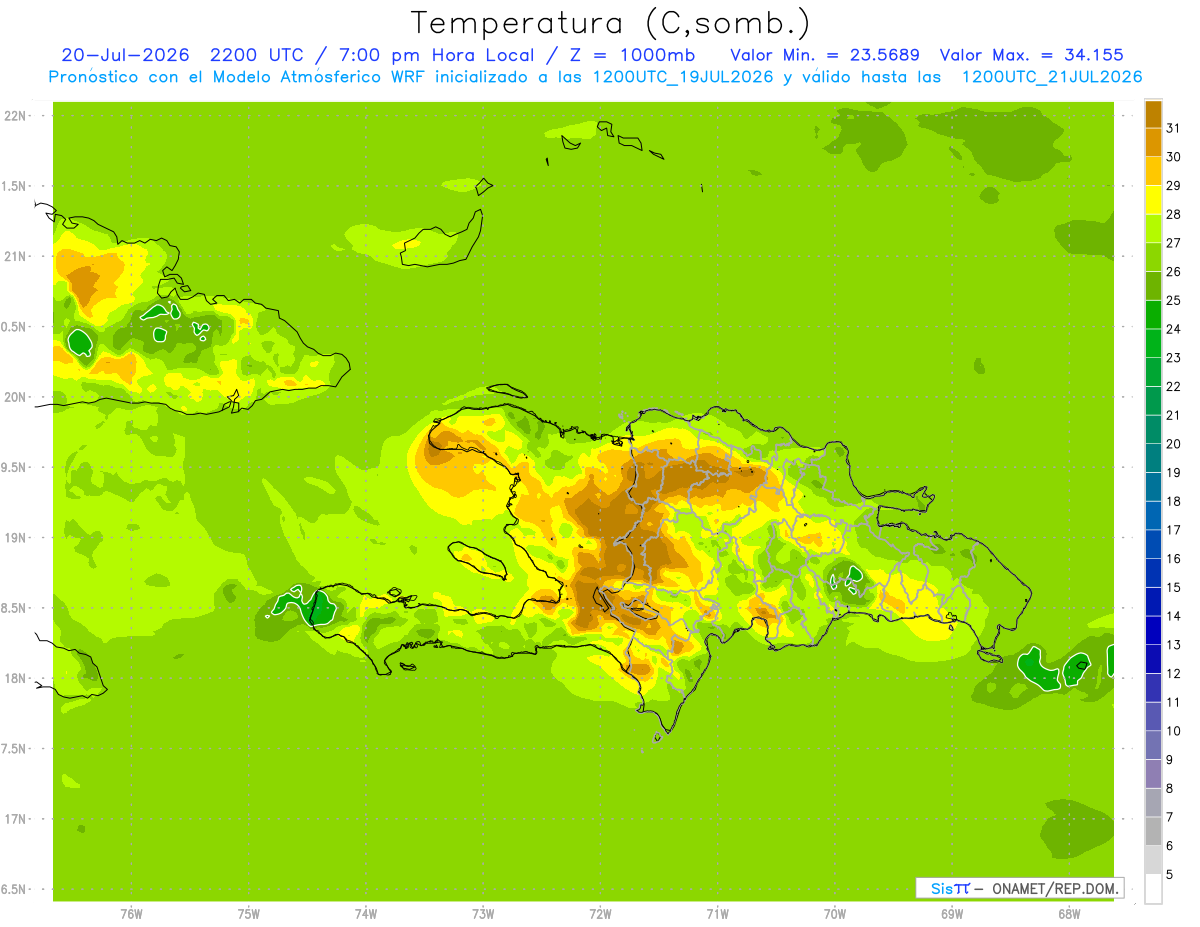Click the white swatch below 5 on scale
Image resolution: width=1200 pixels, height=927 pixels.
pyautogui.click(x=1153, y=889)
